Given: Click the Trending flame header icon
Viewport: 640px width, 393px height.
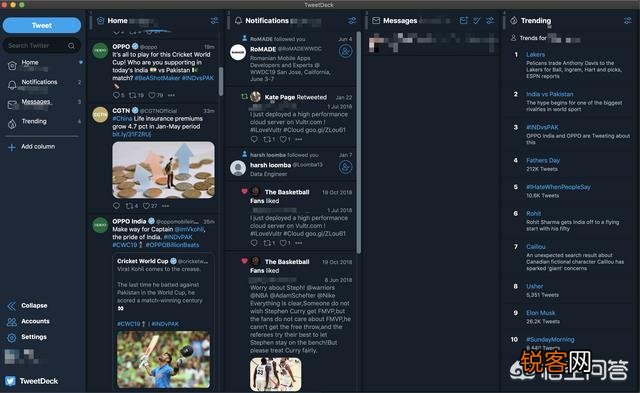Looking at the screenshot, I should coord(514,20).
